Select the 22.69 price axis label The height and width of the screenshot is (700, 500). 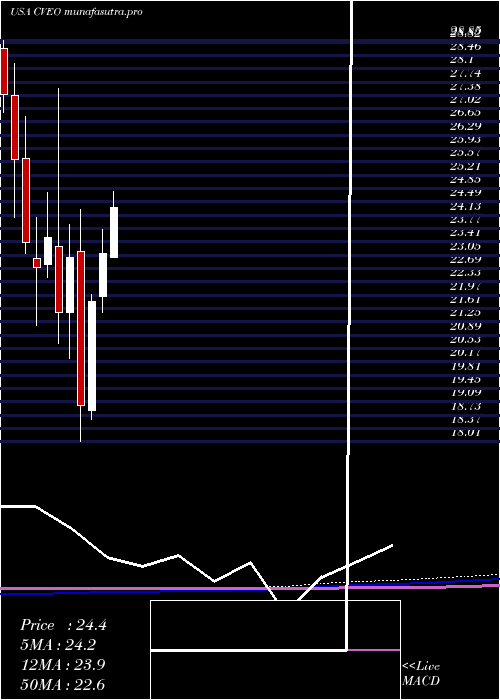click(x=465, y=259)
